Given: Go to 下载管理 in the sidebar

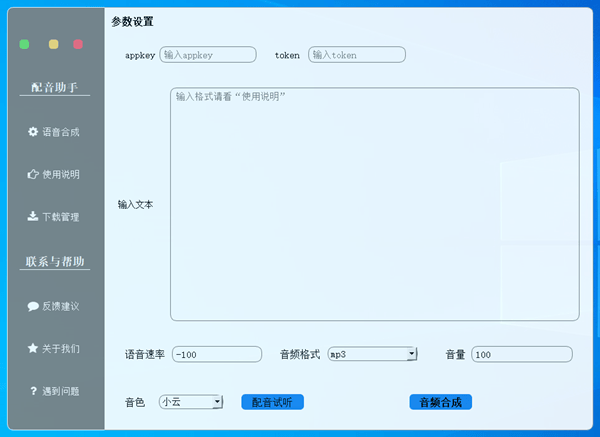Looking at the screenshot, I should (x=54, y=217).
